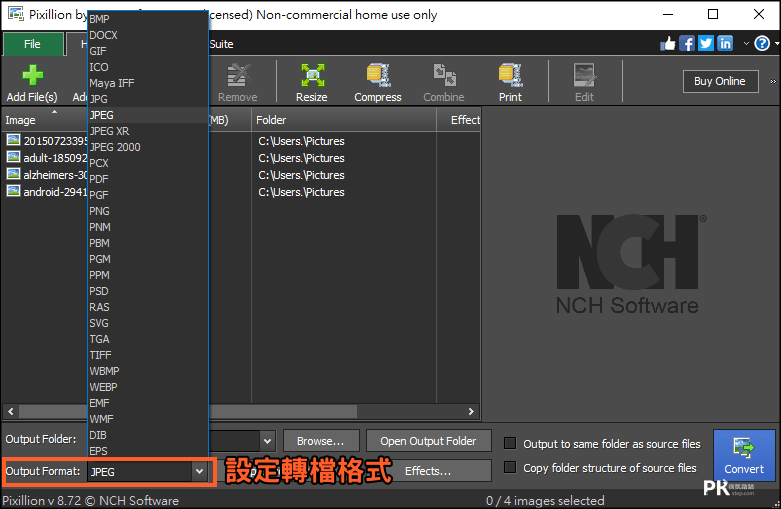The width and height of the screenshot is (781, 509).
Task: Enable Copy folder structure of source files
Action: coord(510,467)
